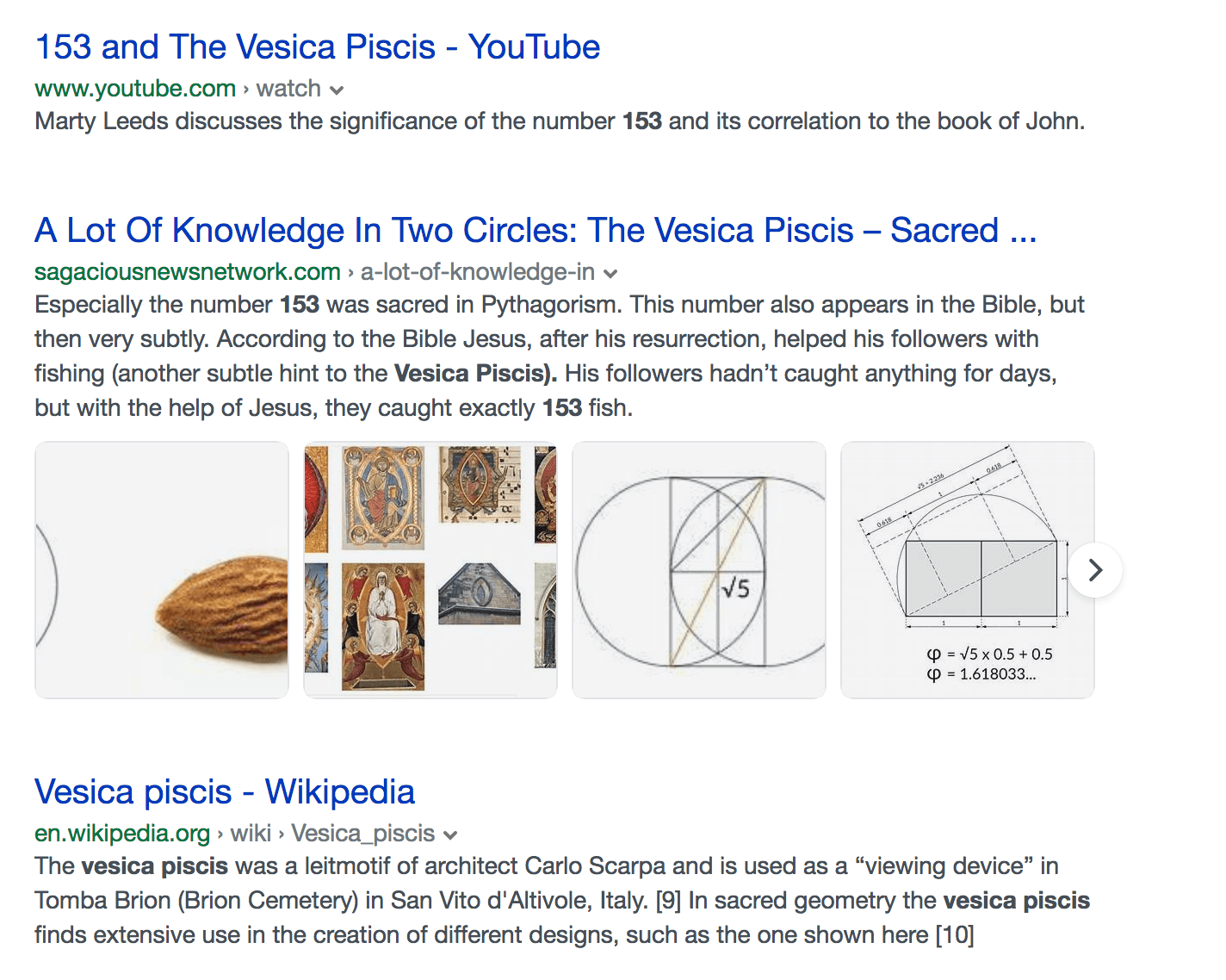Open the '153 and The Vesica Piscis - YouTube' result
The height and width of the screenshot is (980, 1226).
[x=317, y=47]
